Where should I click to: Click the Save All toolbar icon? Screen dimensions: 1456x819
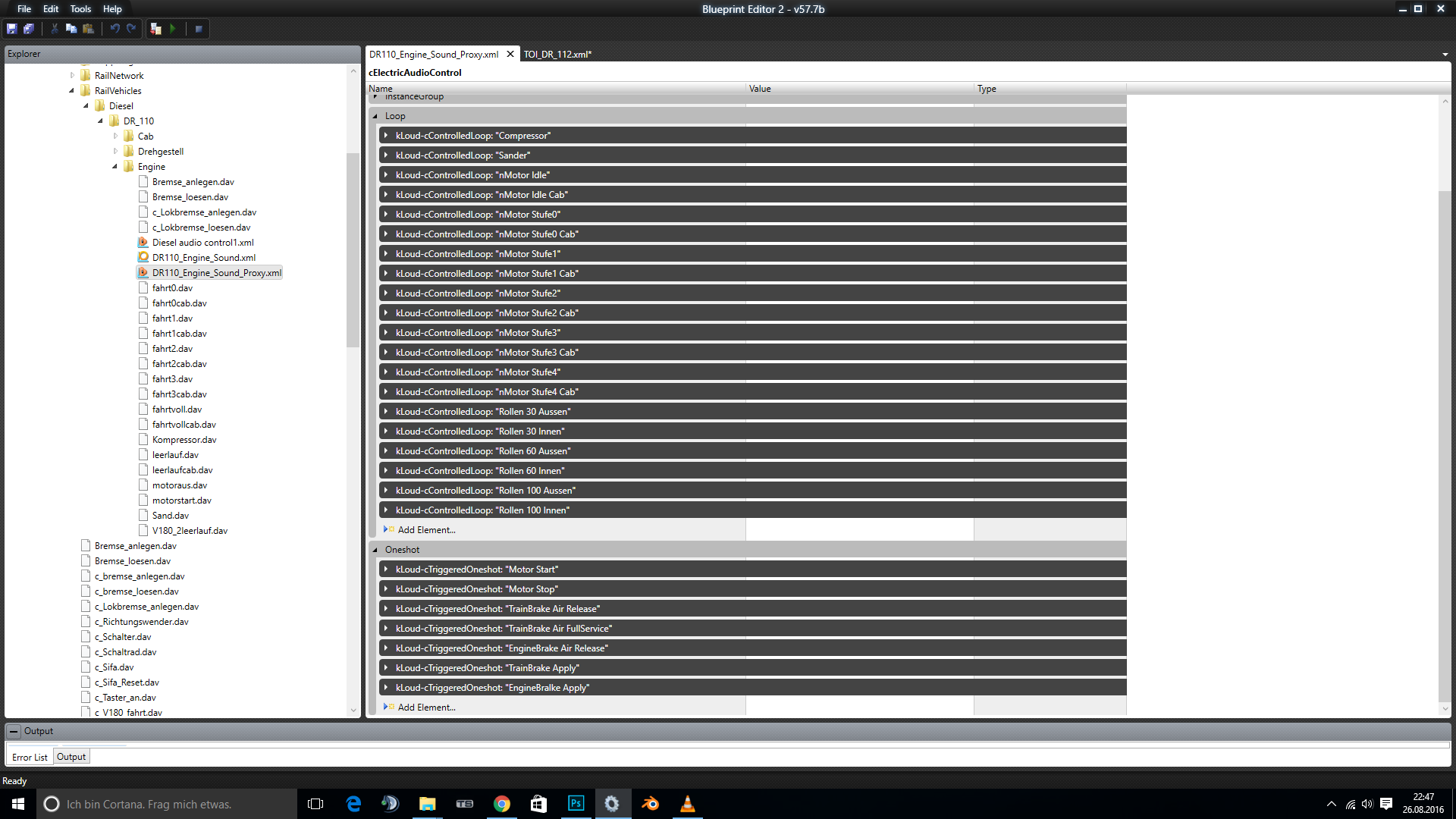[x=29, y=29]
